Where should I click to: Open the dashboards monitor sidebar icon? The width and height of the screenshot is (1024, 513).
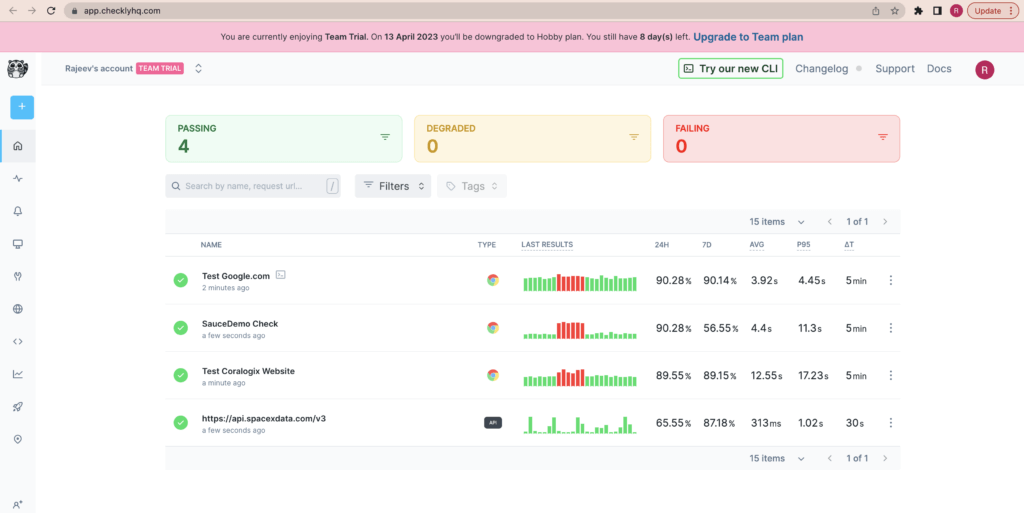pos(18,243)
